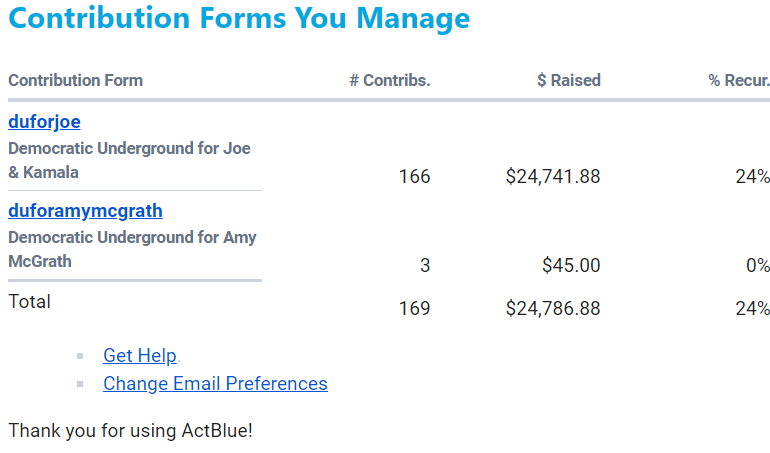Click the $24,741.88 raised amount

pyautogui.click(x=553, y=177)
